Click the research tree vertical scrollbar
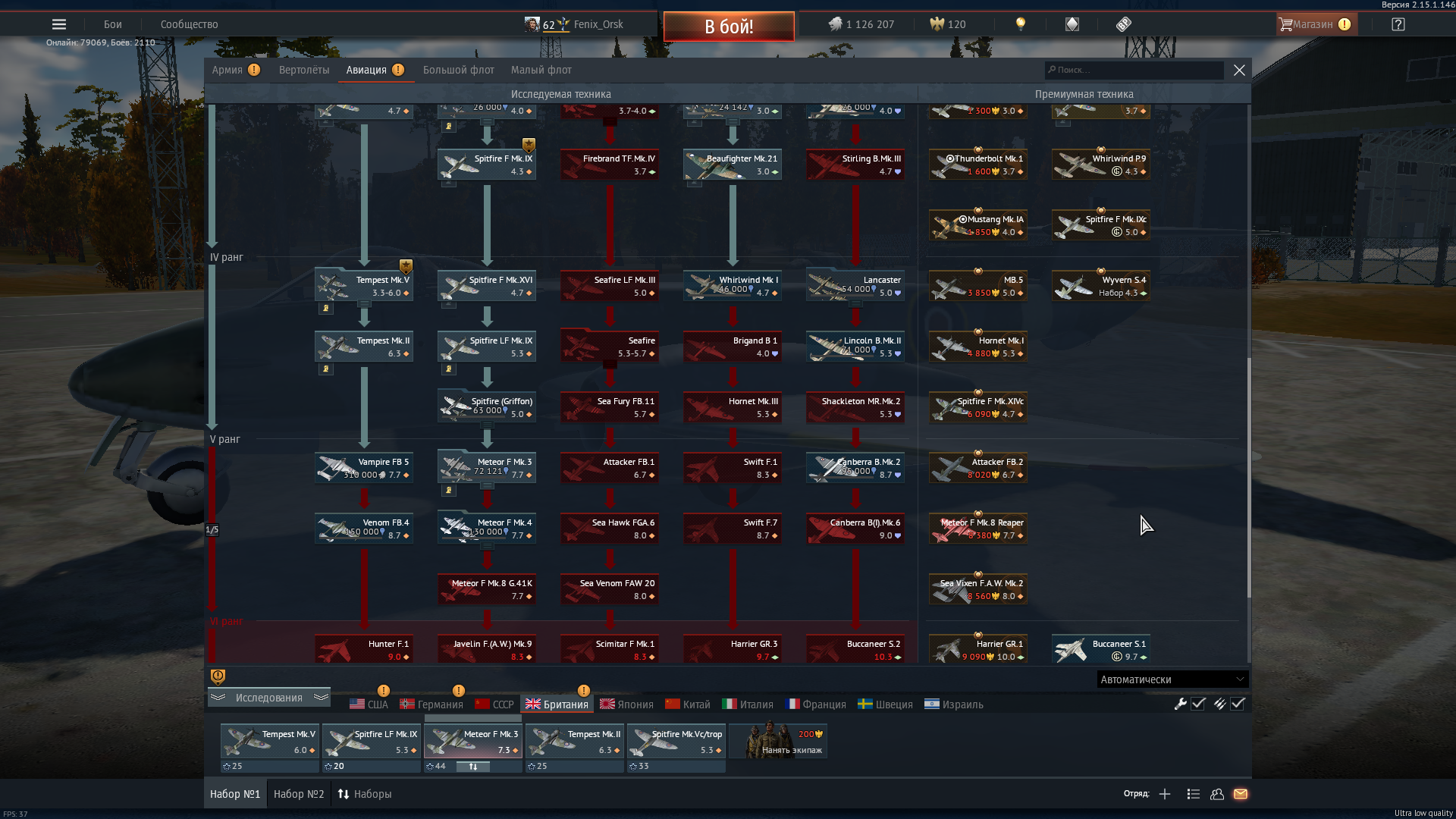 (1248, 478)
